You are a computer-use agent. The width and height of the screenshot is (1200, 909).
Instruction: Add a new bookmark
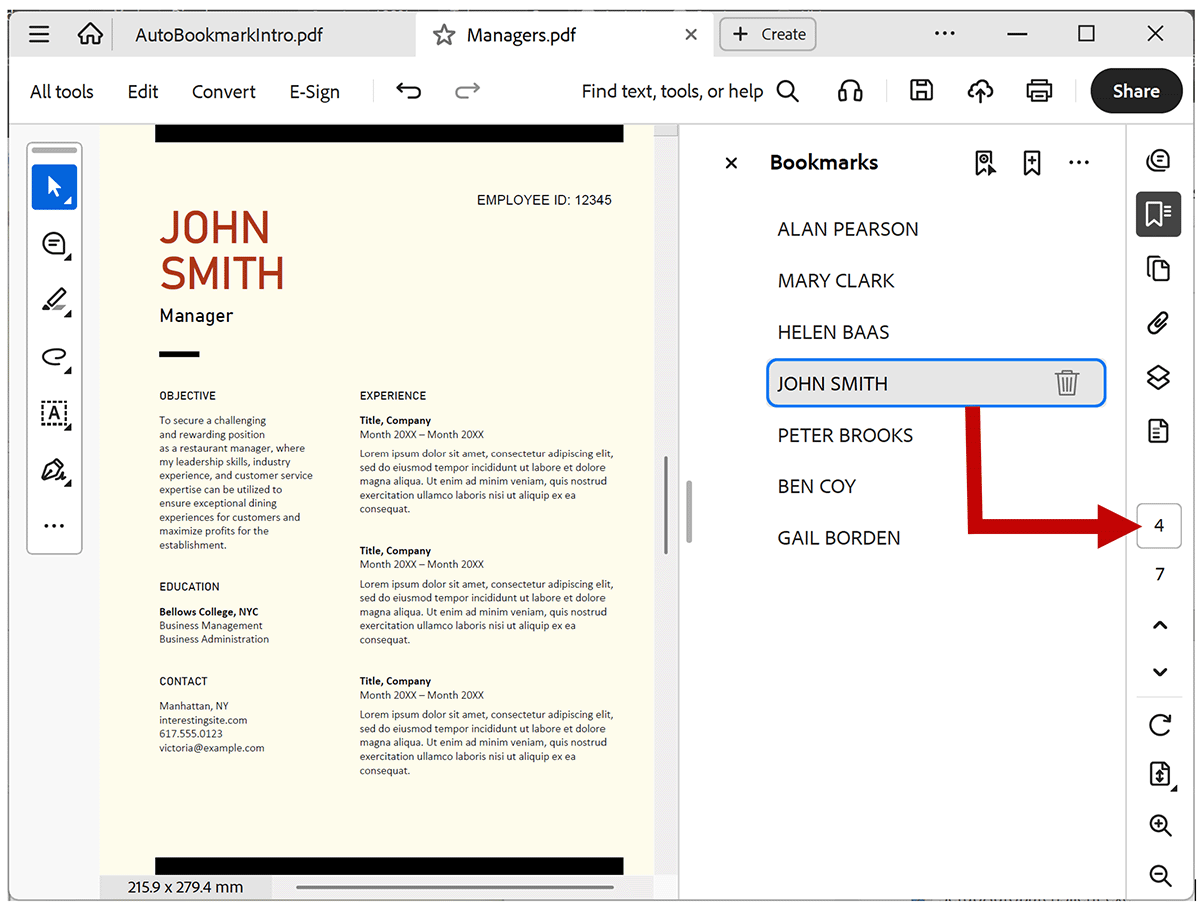pyautogui.click(x=1032, y=163)
